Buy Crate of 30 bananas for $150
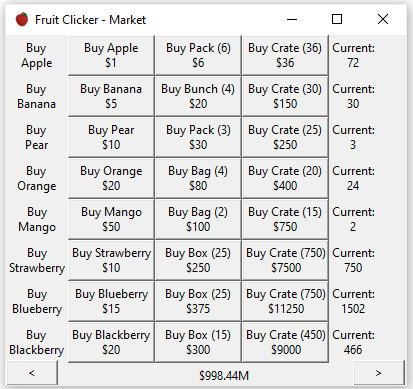The width and height of the screenshot is (413, 389). (x=285, y=96)
